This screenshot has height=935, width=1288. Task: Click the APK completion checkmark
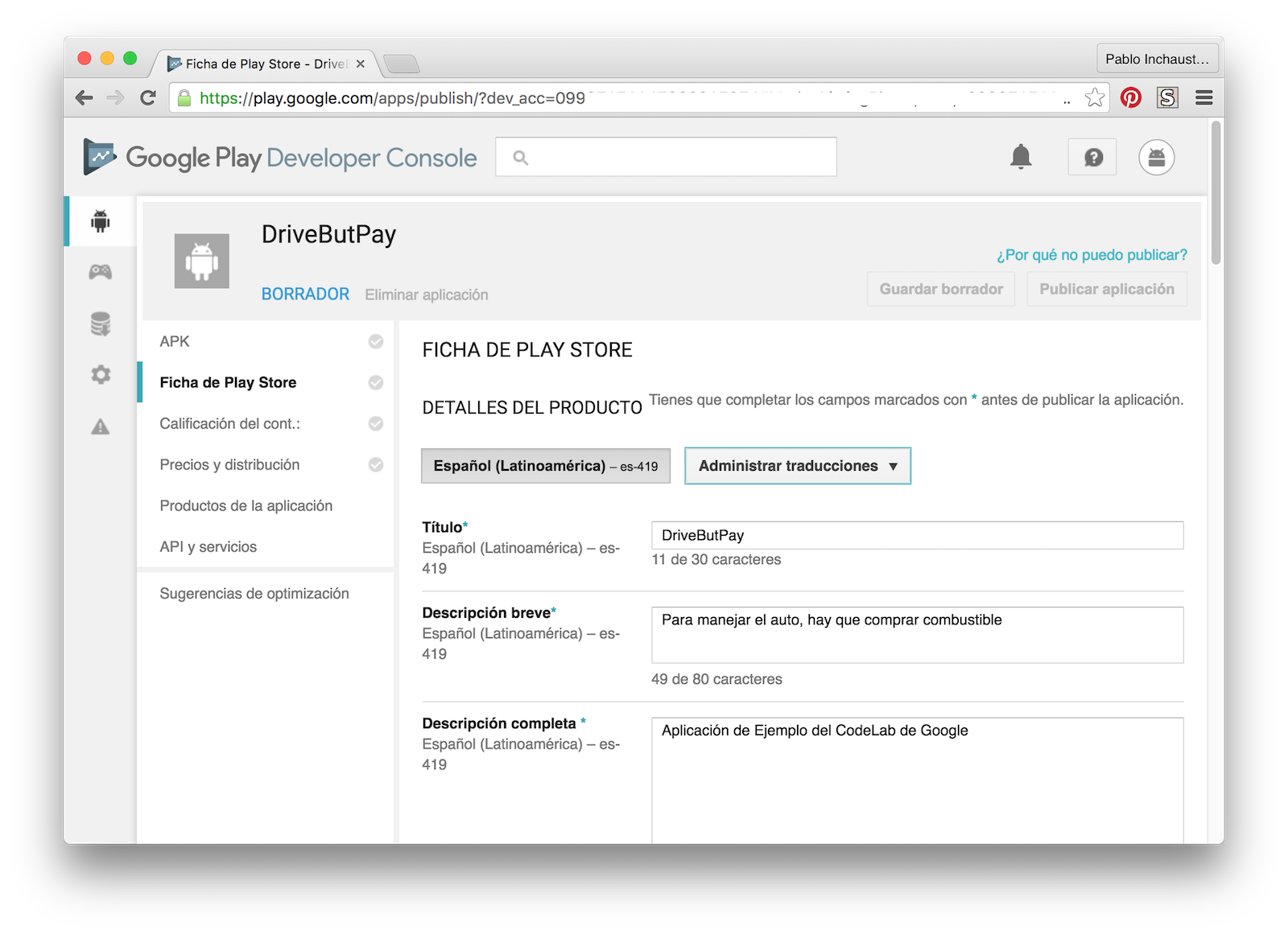pyautogui.click(x=376, y=341)
